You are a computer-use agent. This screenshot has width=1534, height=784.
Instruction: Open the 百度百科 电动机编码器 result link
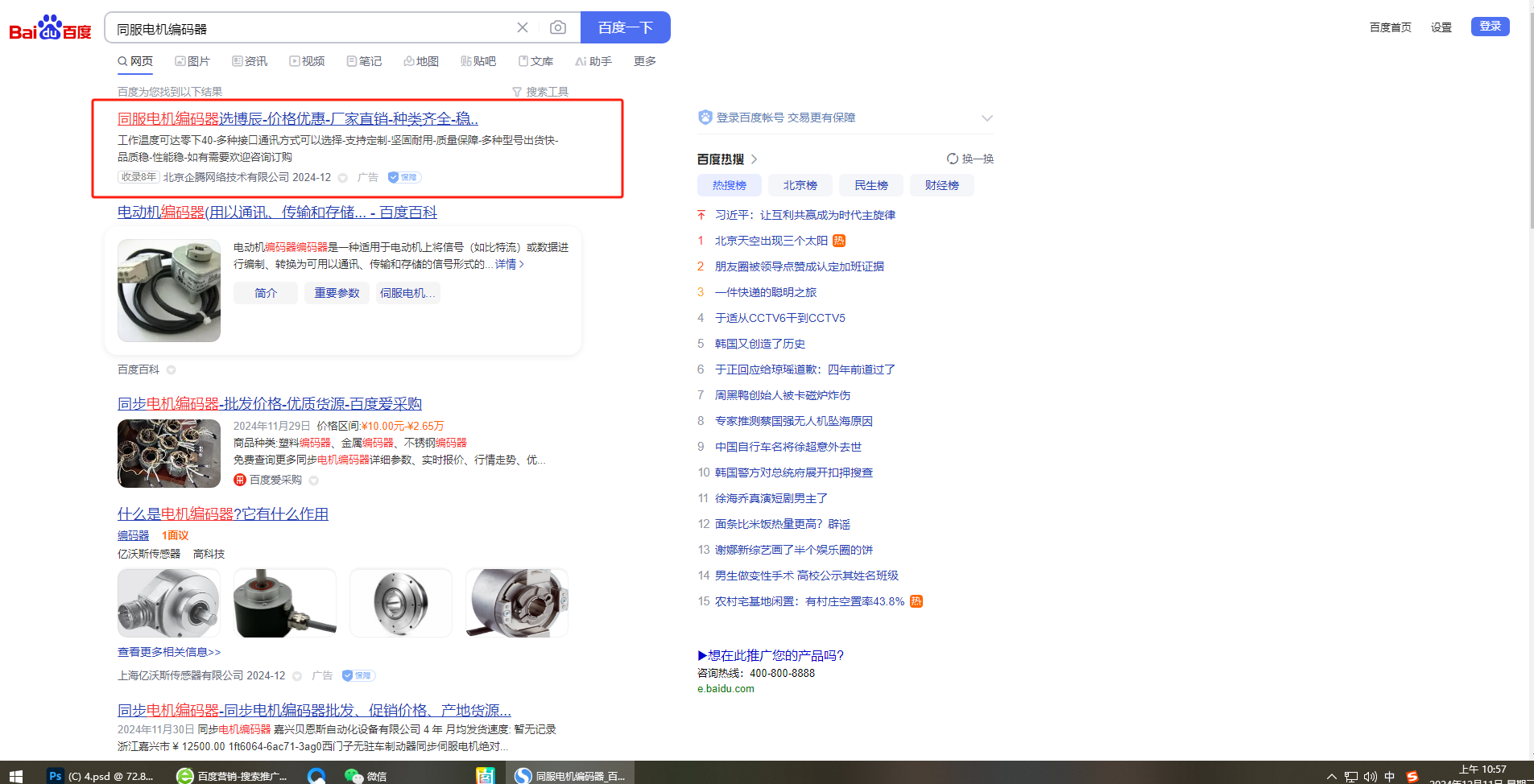[277, 212]
